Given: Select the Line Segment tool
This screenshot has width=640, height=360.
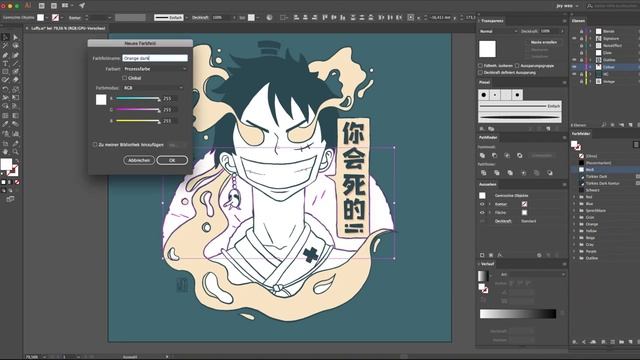Looking at the screenshot, I should pos(16,64).
